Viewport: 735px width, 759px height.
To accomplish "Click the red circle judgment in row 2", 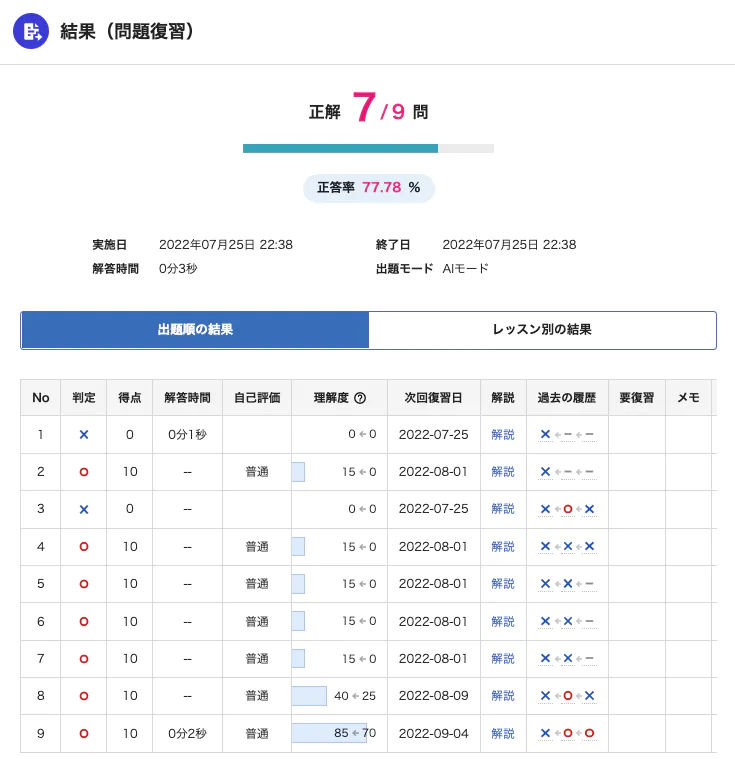I will [84, 472].
